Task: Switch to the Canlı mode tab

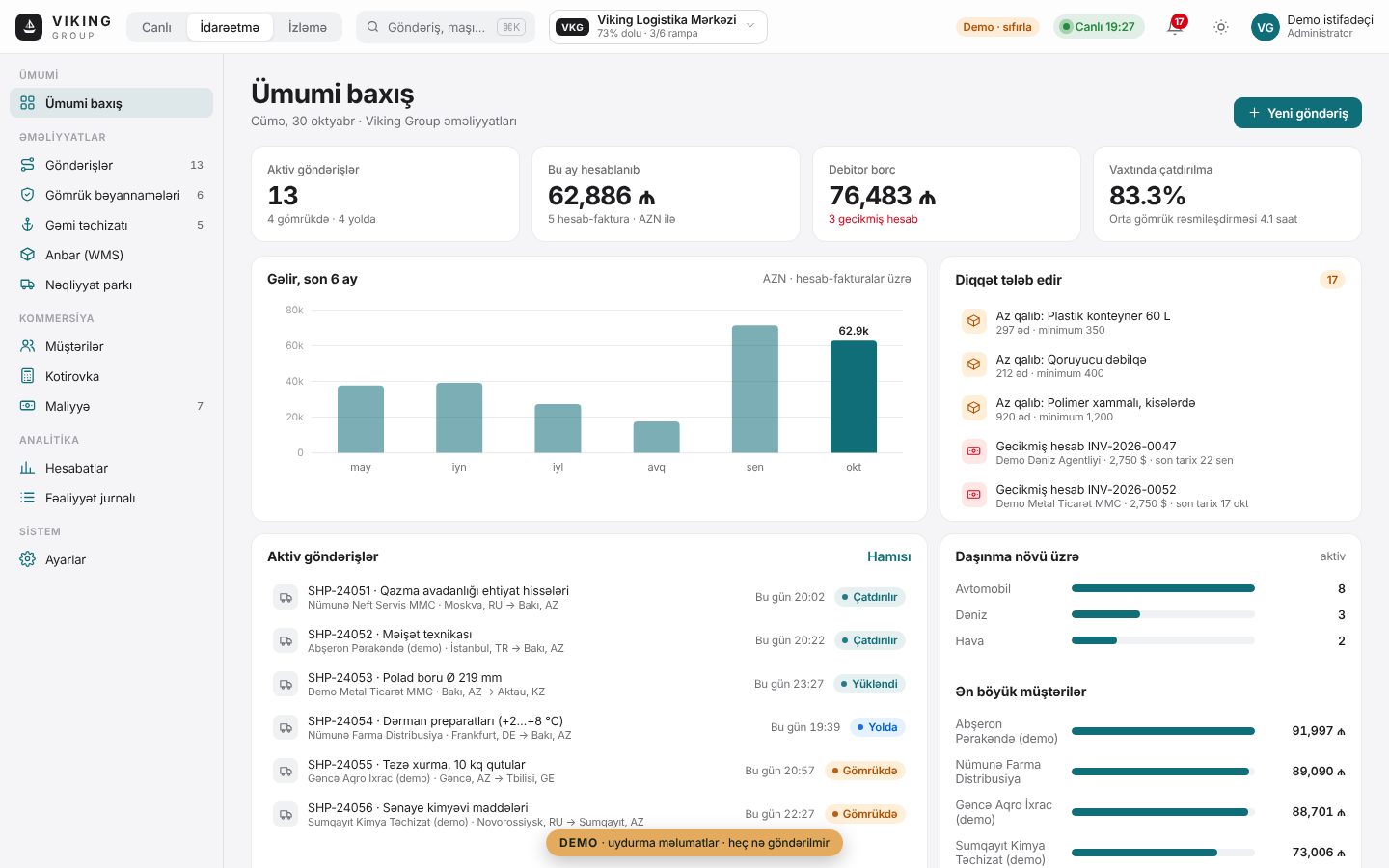Action: pos(156,27)
